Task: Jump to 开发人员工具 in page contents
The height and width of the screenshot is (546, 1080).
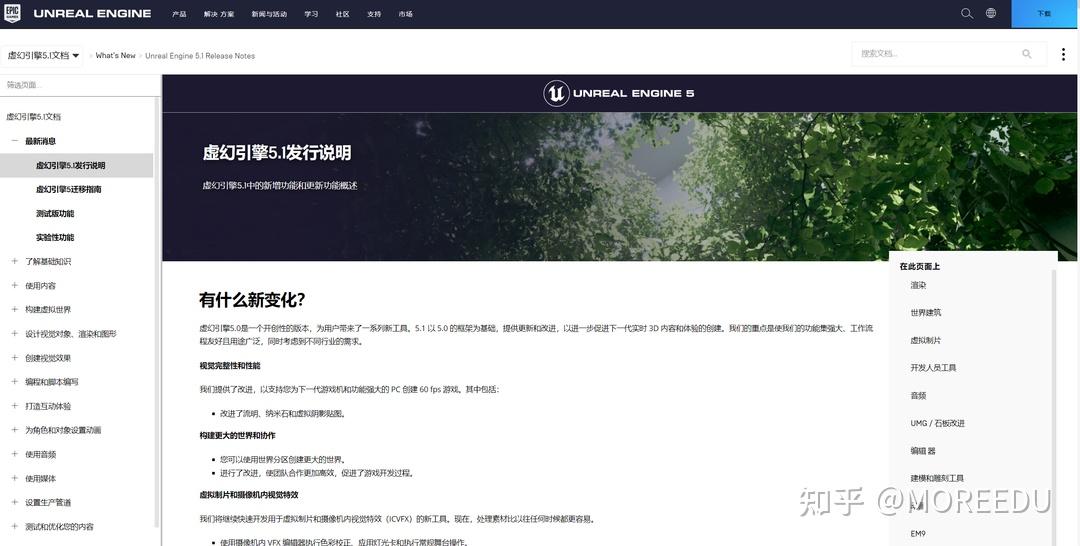Action: pyautogui.click(x=933, y=368)
